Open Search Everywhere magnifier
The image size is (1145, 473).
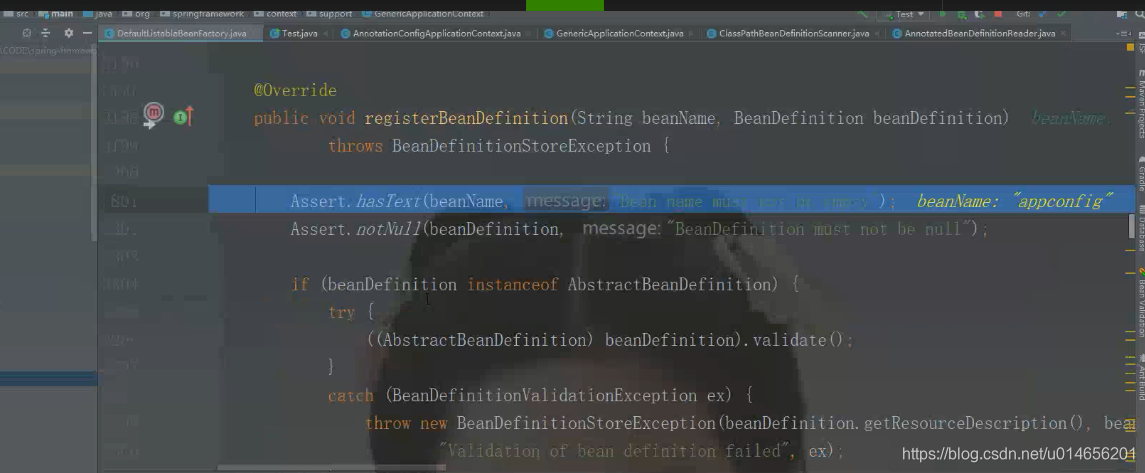1140,14
